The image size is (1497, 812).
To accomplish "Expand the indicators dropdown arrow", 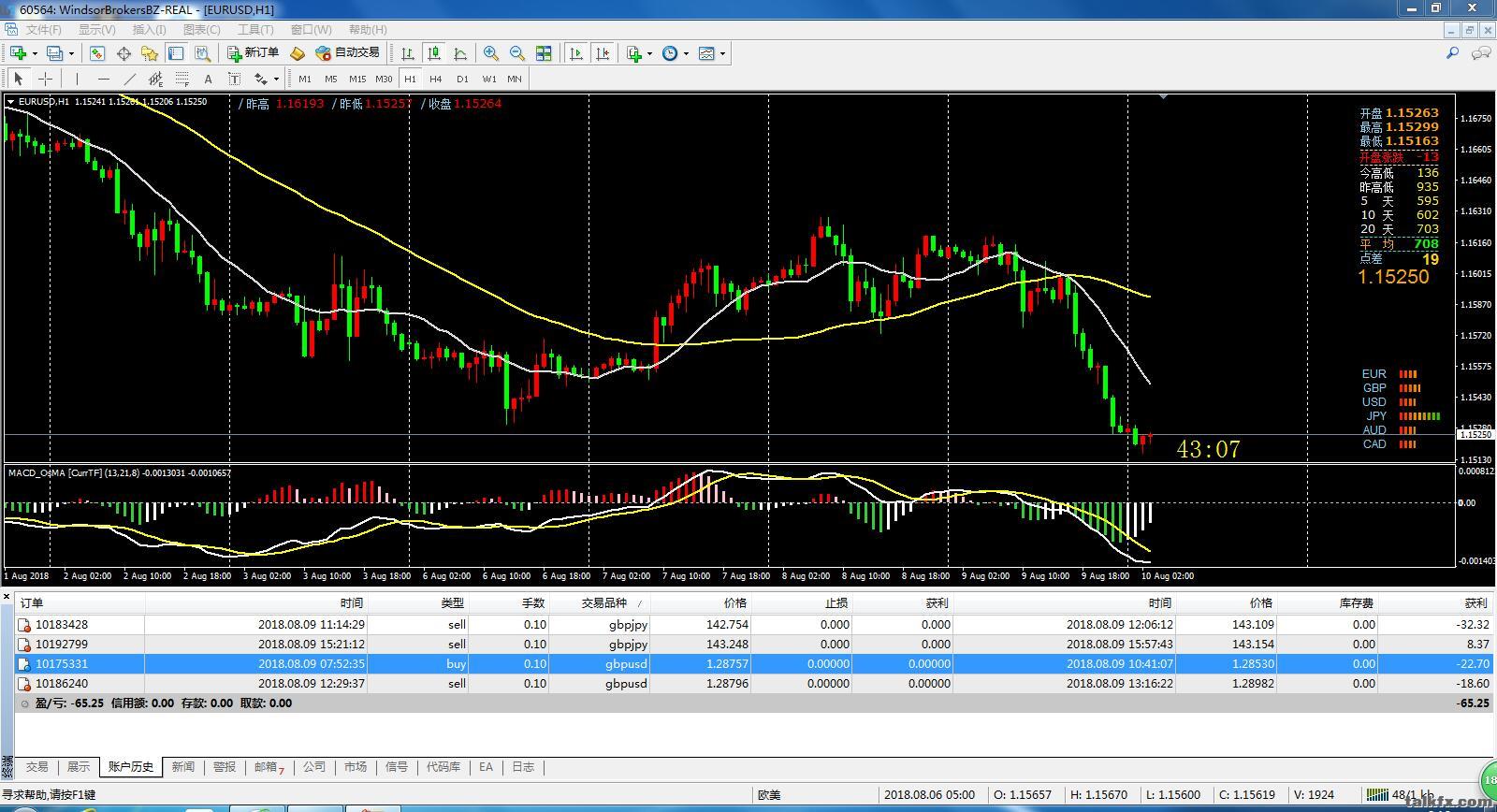I will [650, 53].
